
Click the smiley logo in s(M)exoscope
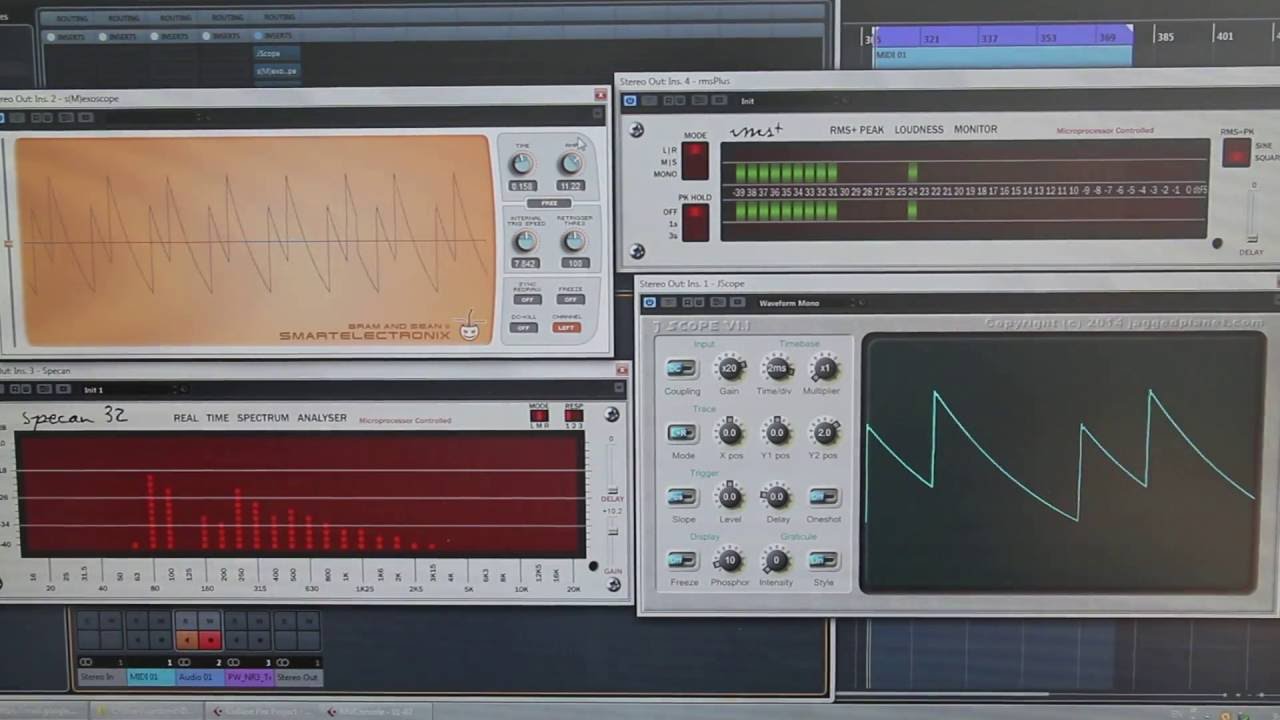(x=469, y=328)
